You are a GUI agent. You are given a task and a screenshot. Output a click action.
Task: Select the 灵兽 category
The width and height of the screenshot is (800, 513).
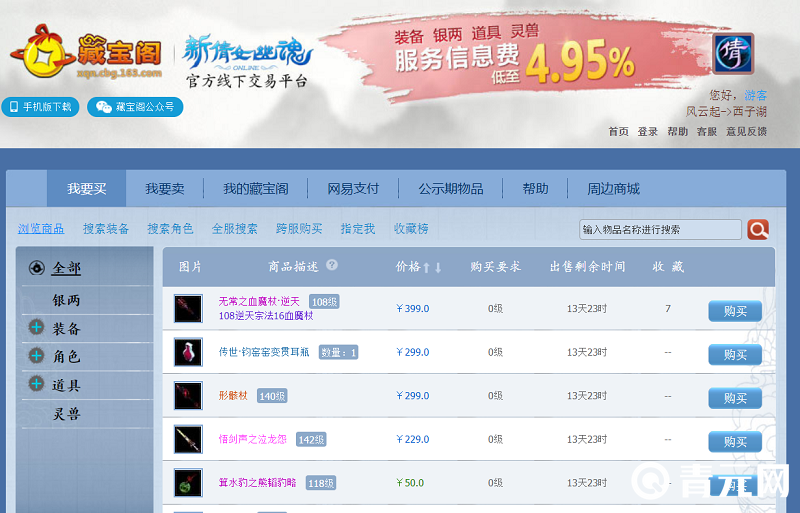click(x=66, y=413)
